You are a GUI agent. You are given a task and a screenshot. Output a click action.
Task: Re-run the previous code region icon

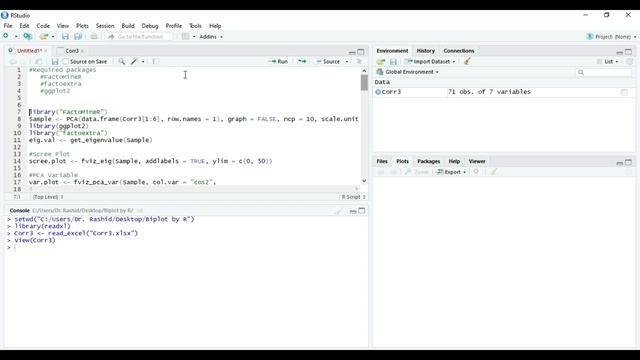tap(302, 61)
